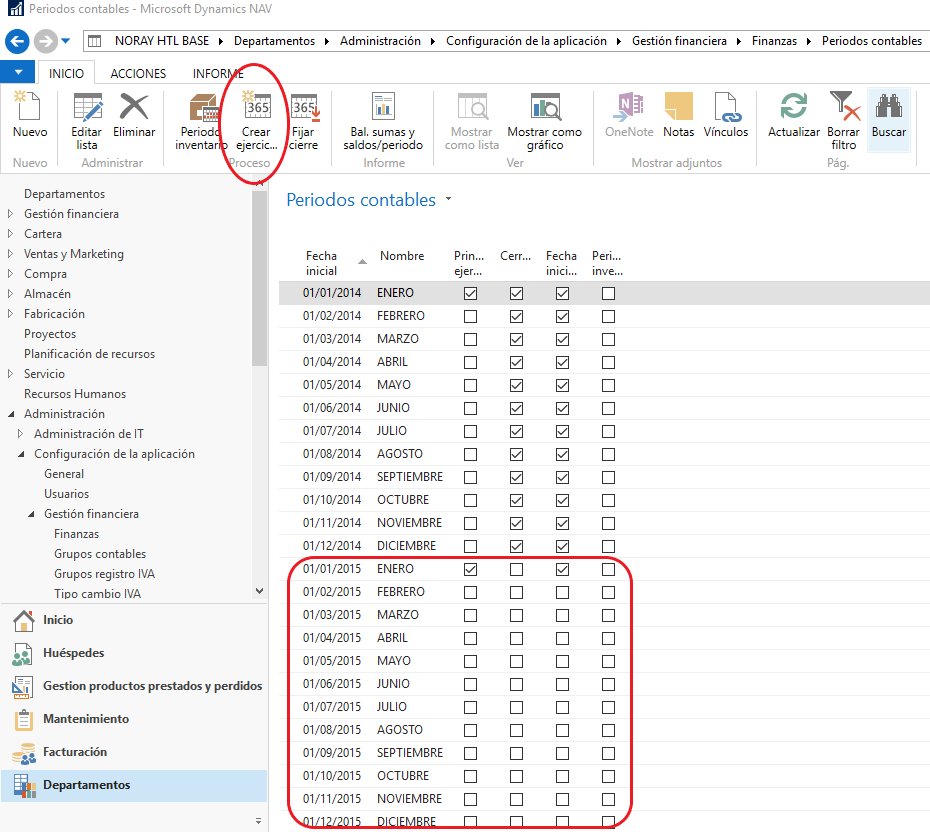The image size is (930, 832).
Task: Go back with the blue arrow
Action: pyautogui.click(x=17, y=42)
